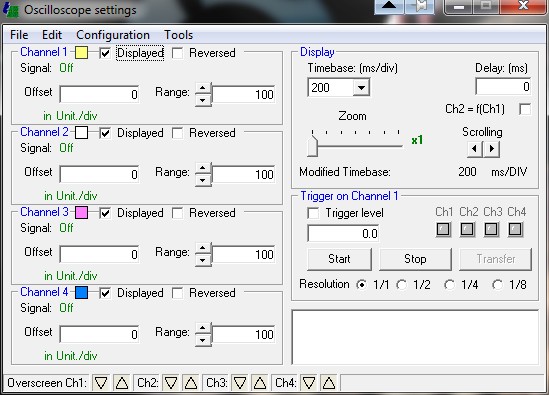Click the Start button
The height and width of the screenshot is (395, 549).
click(339, 259)
